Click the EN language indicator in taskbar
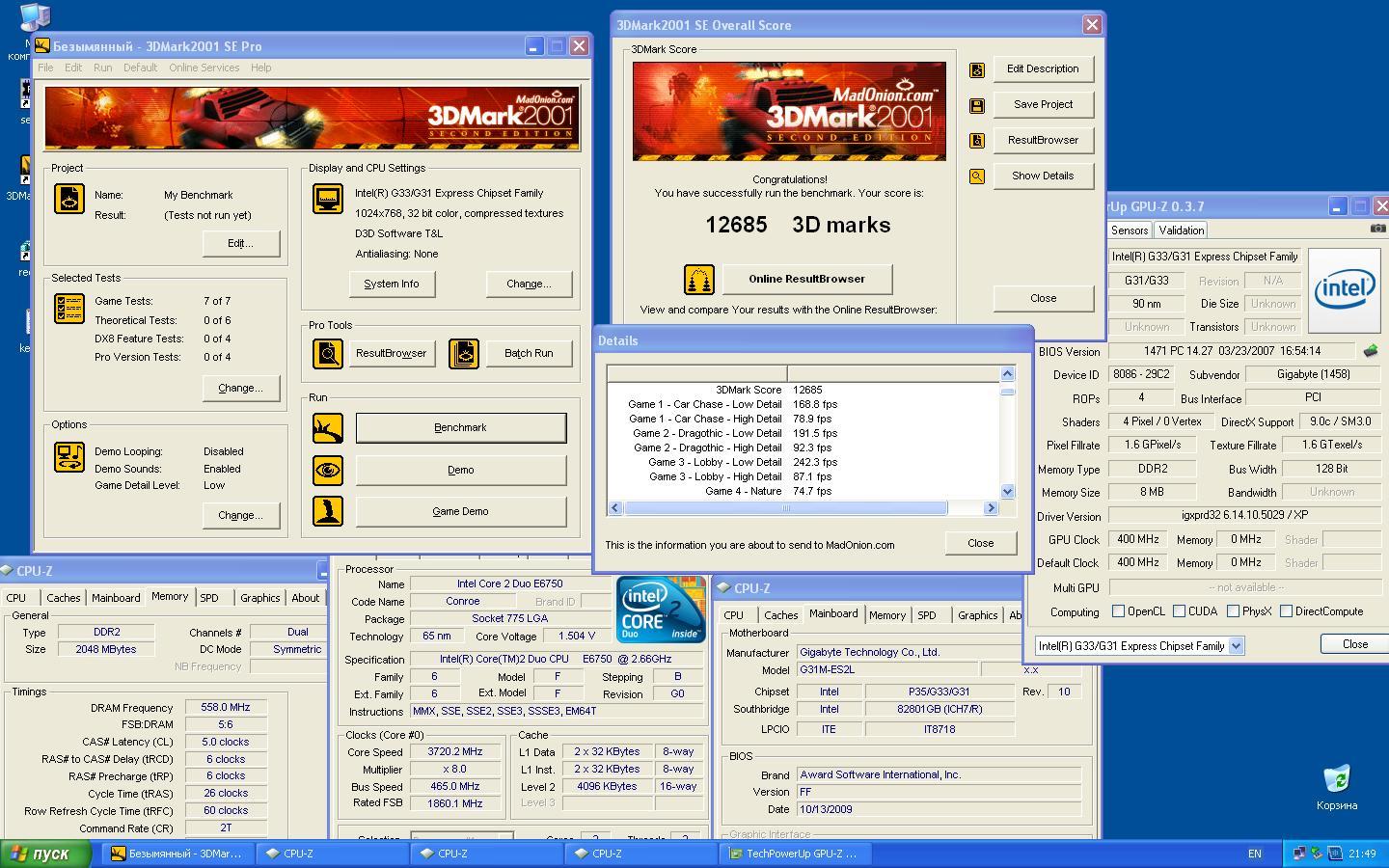This screenshot has width=1389, height=868. point(1254,854)
